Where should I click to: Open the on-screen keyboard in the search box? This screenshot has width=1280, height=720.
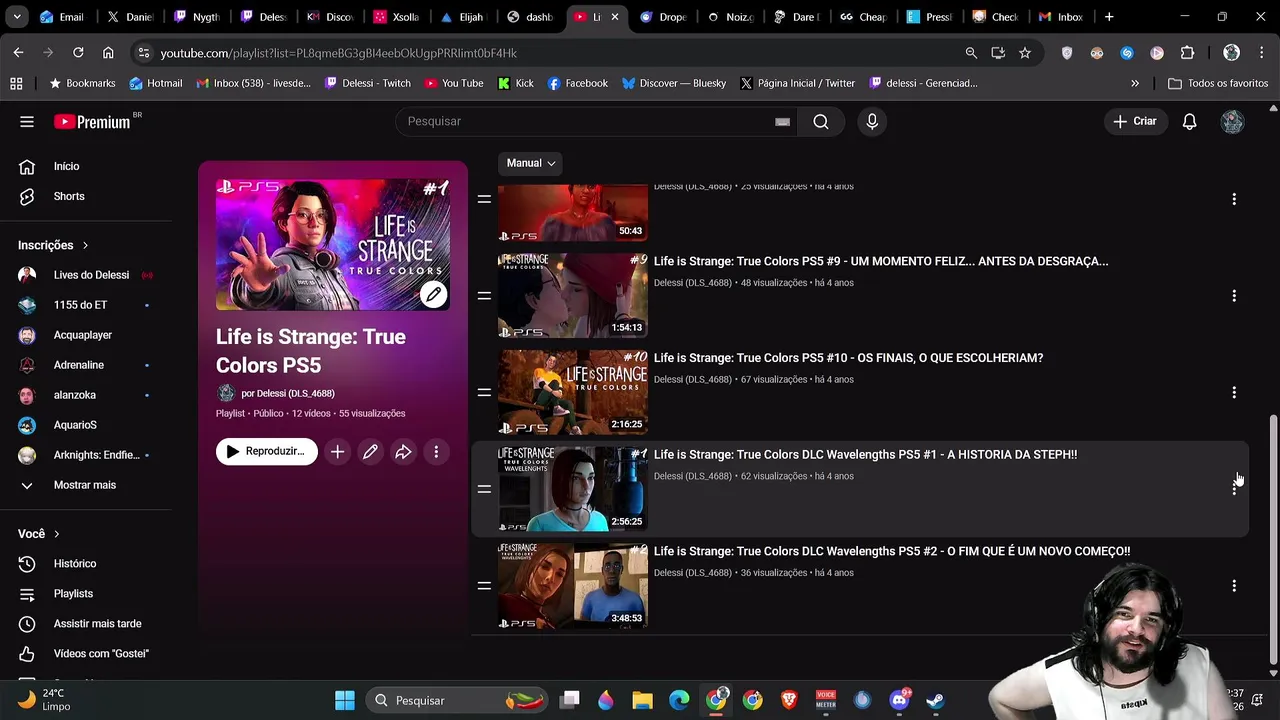[783, 122]
